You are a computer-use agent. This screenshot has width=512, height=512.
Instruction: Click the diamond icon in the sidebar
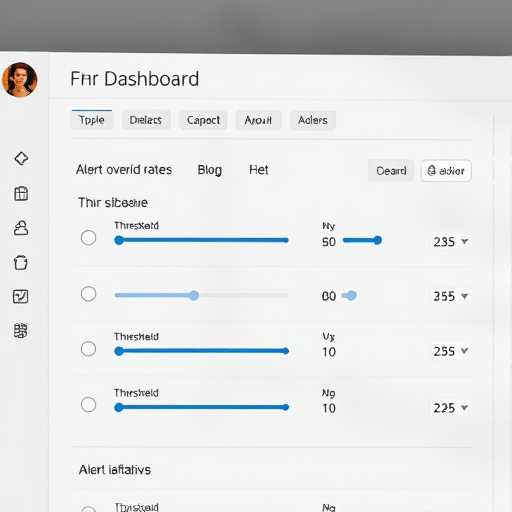(21, 158)
